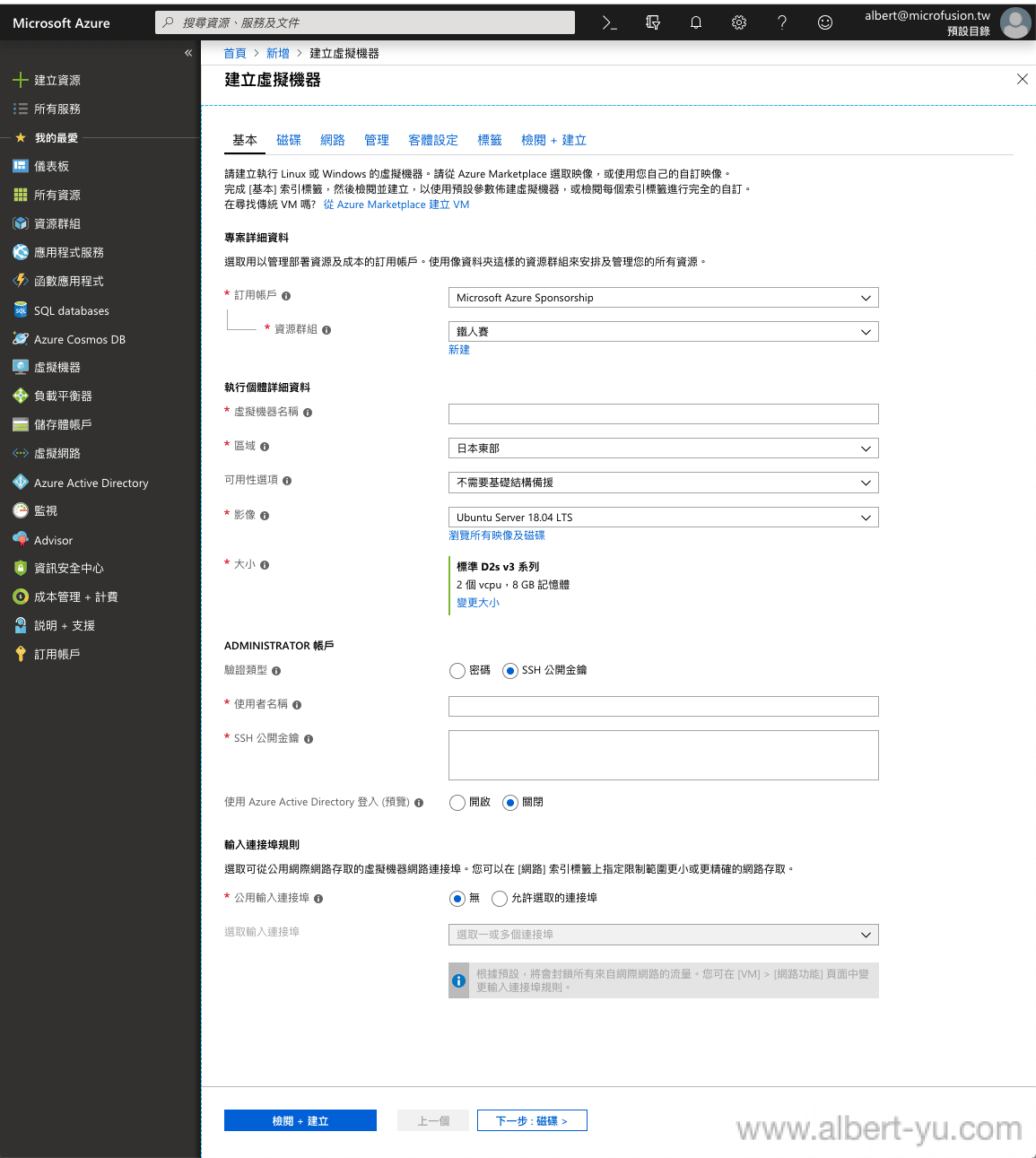Open the 訂用帳戶 dropdown
1036x1158 pixels.
(663, 298)
